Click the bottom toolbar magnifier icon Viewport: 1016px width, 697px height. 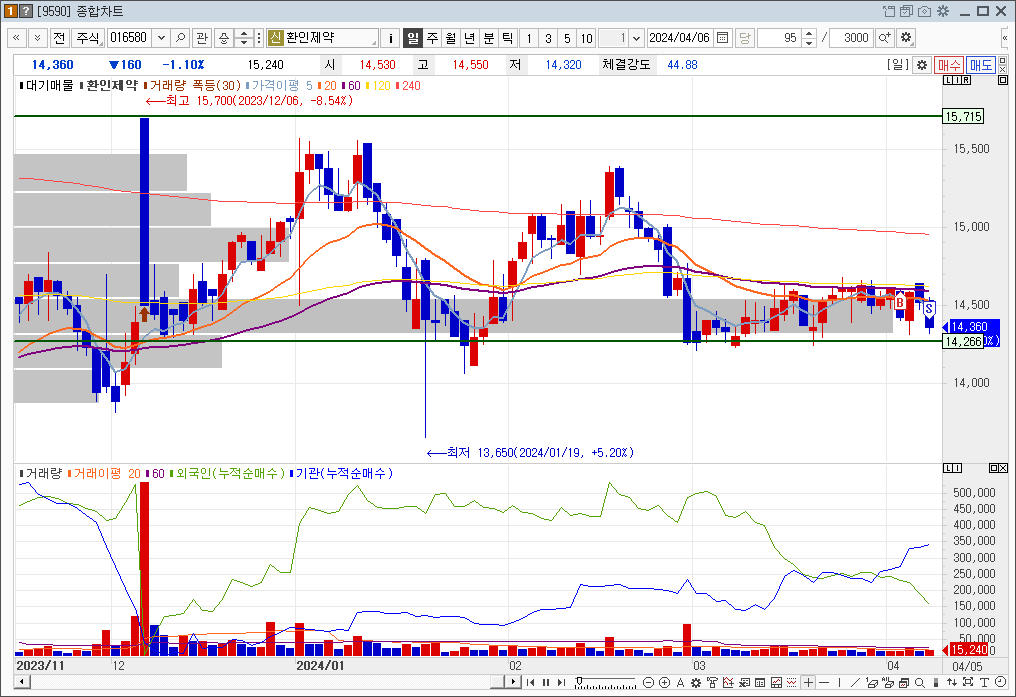(x=919, y=683)
